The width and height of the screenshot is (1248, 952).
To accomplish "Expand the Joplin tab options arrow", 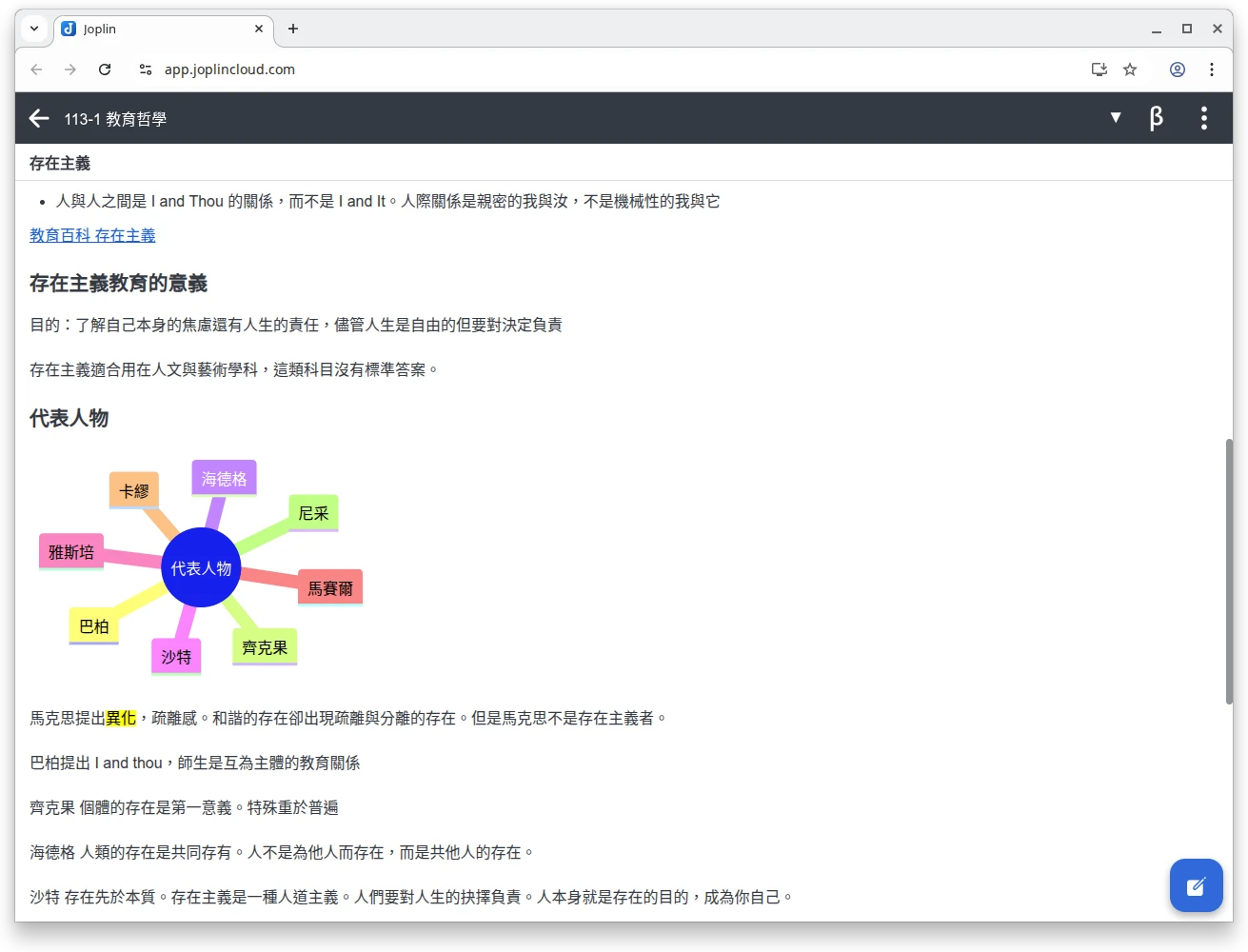I will coord(33,29).
